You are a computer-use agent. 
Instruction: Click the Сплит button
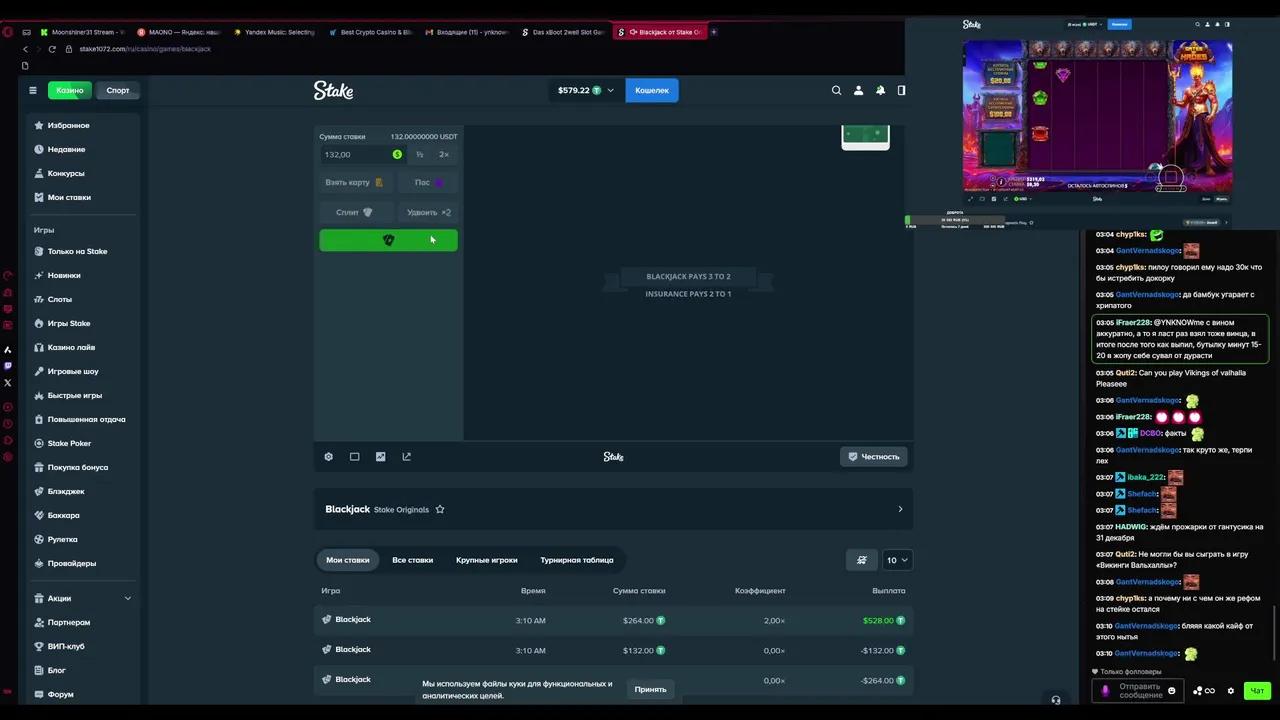click(354, 212)
